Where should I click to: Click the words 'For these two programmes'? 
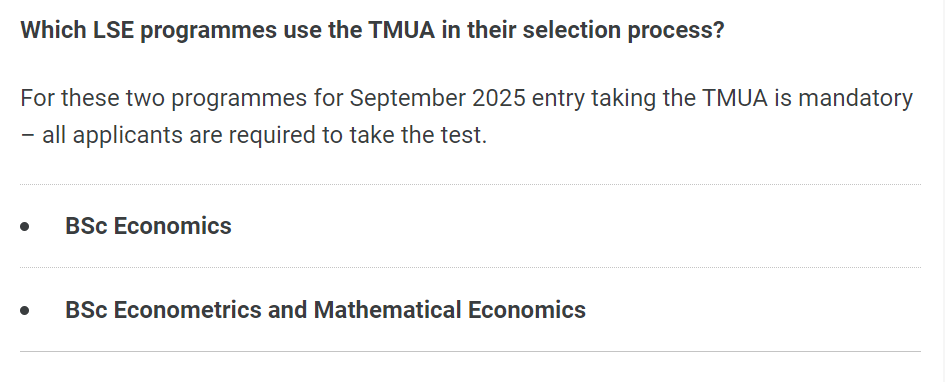click(164, 98)
